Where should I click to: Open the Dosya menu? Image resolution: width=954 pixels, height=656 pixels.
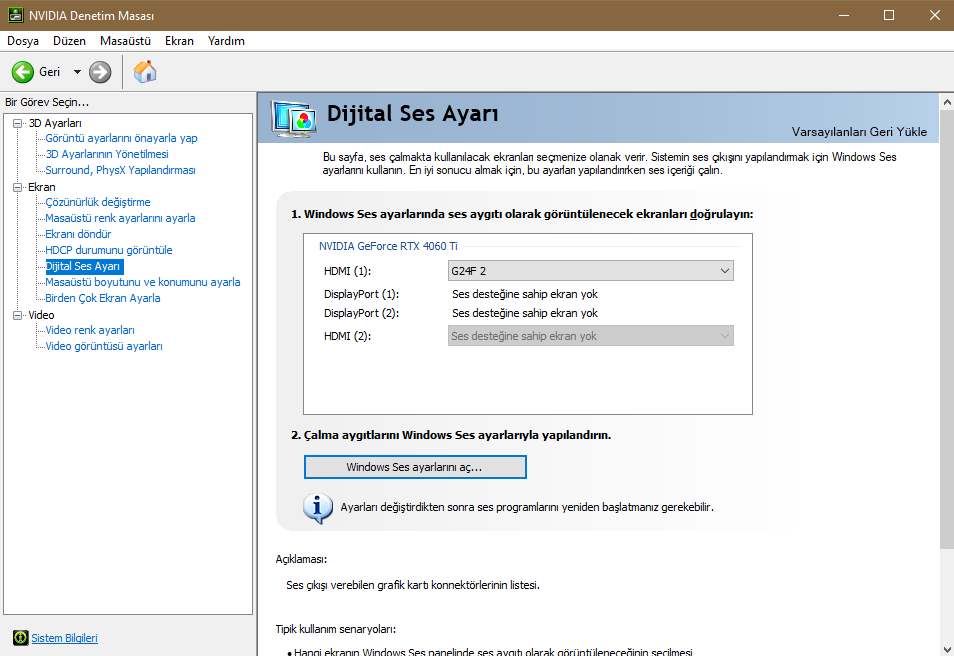pos(23,41)
